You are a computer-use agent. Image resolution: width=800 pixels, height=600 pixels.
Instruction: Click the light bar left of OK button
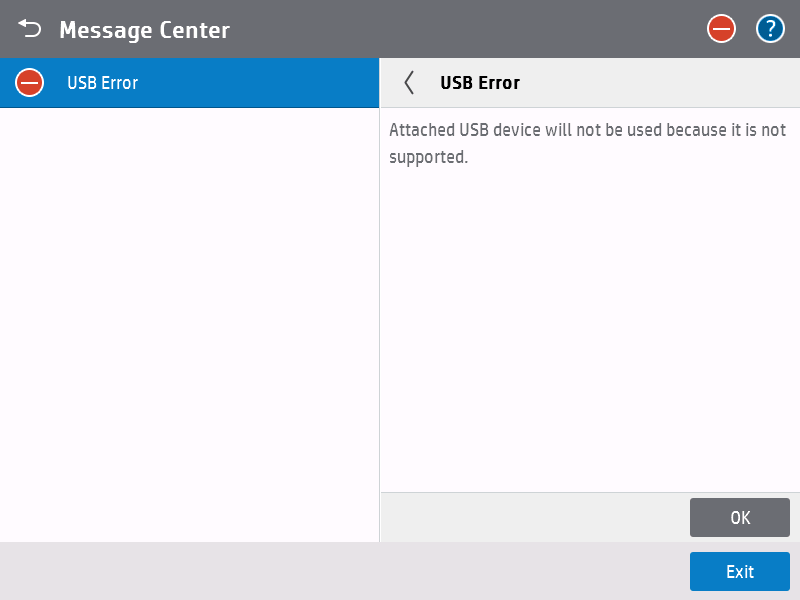pyautogui.click(x=530, y=517)
